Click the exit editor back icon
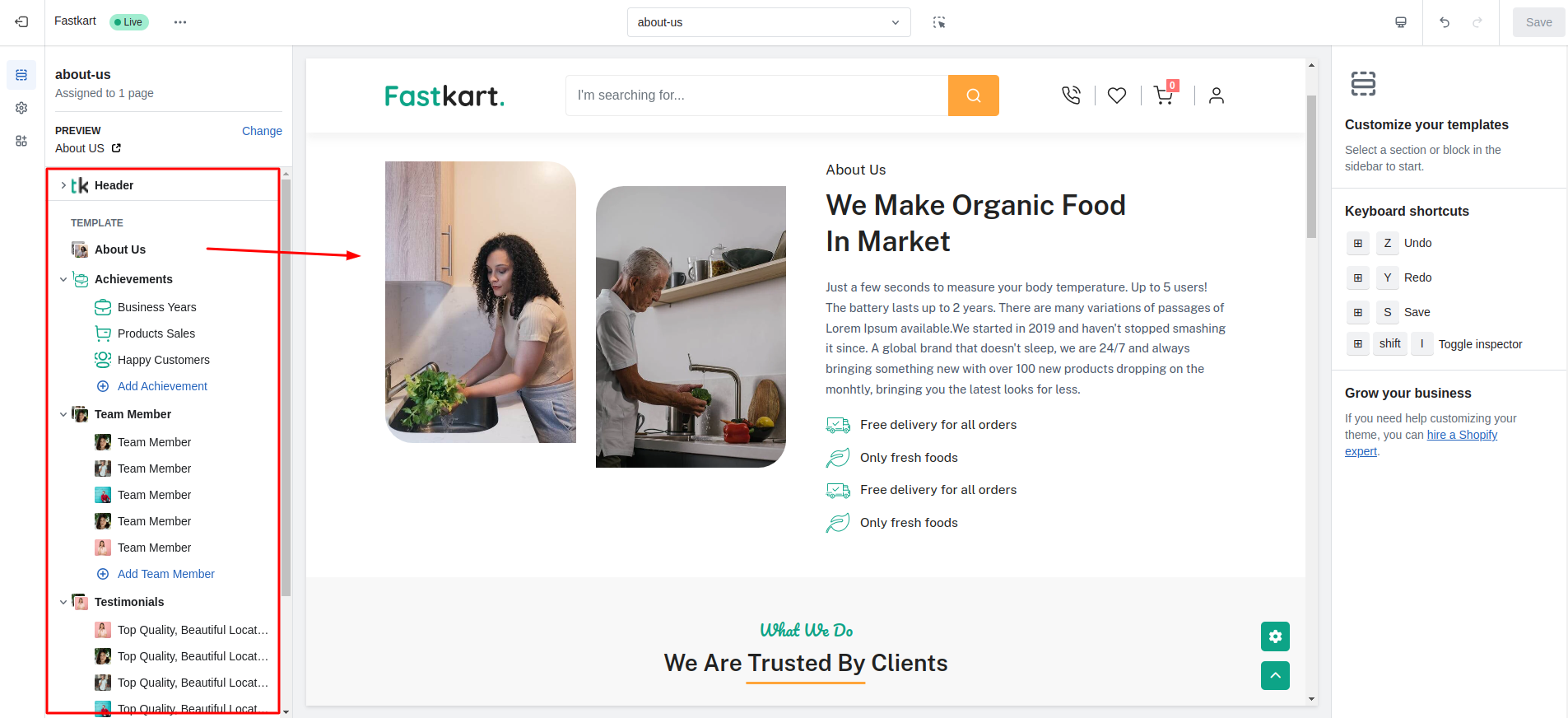Image resolution: width=1568 pixels, height=718 pixels. (21, 22)
